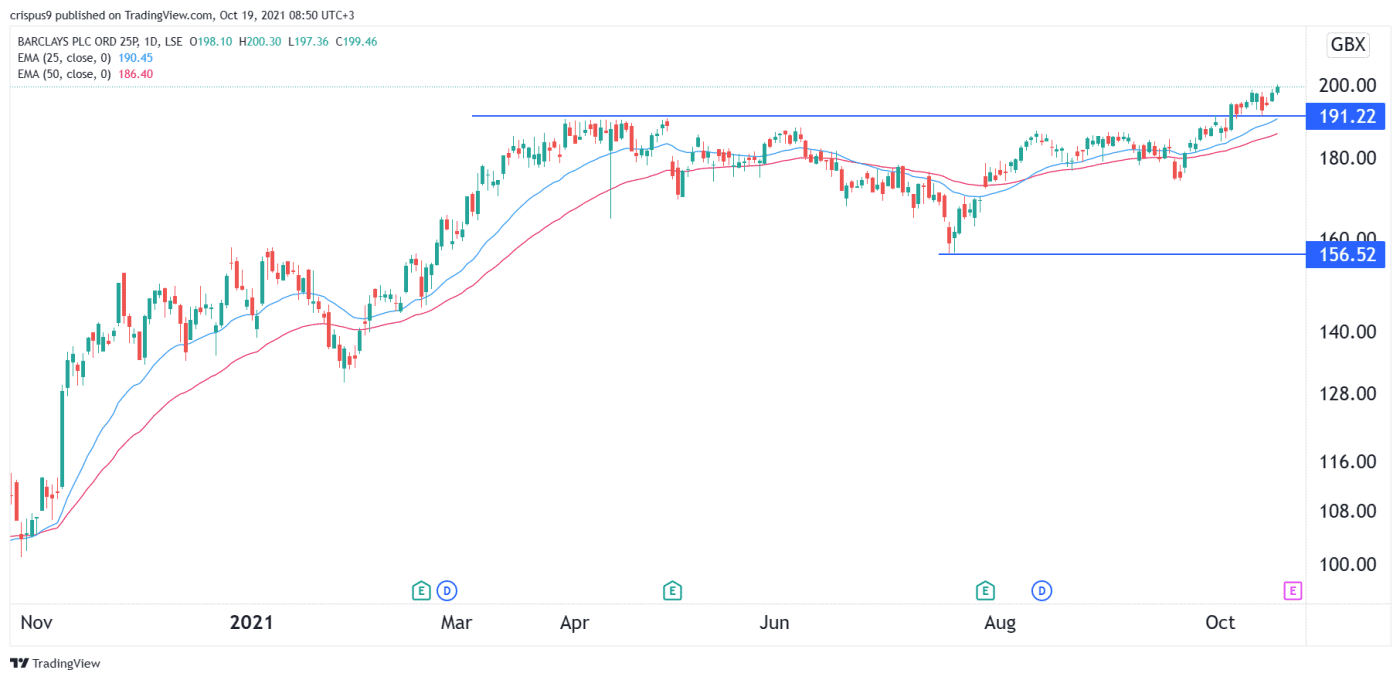Viewport: 1400px width, 680px height.
Task: Select the 191.22 resistance price label
Action: tap(1345, 116)
